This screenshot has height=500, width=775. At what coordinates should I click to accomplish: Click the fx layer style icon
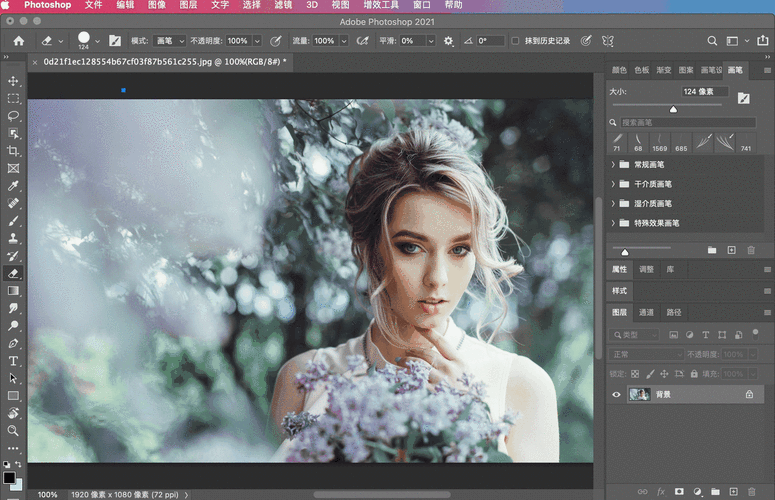coord(661,491)
